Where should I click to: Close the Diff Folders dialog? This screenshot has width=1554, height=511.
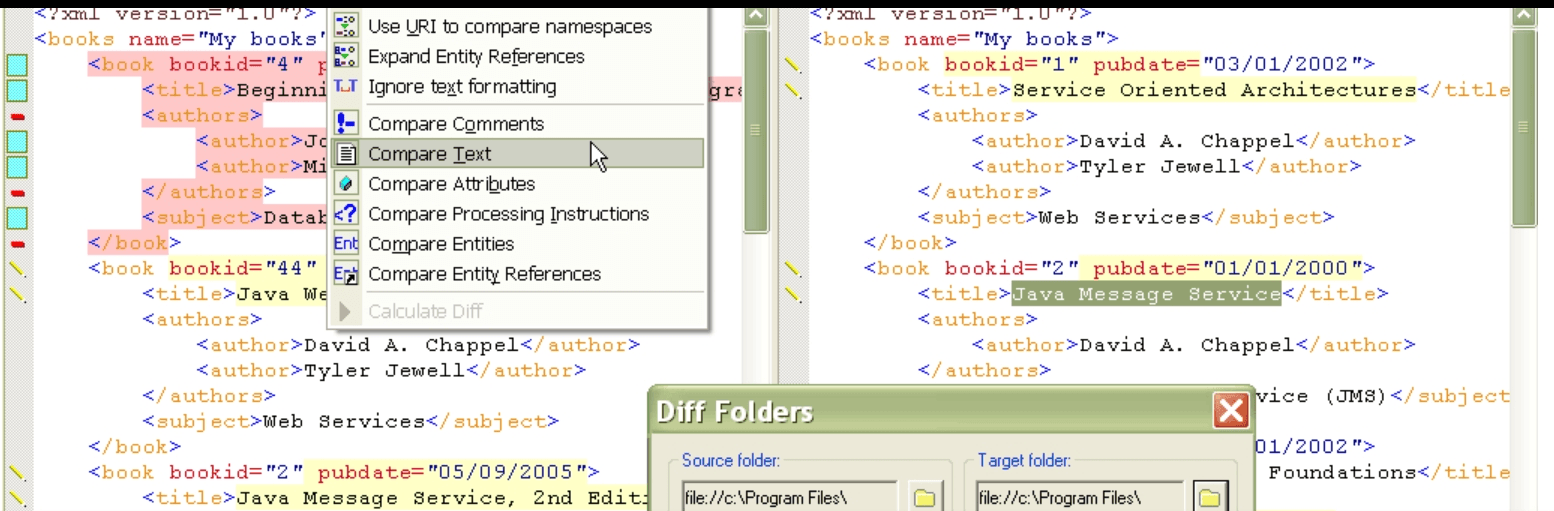coord(1229,411)
